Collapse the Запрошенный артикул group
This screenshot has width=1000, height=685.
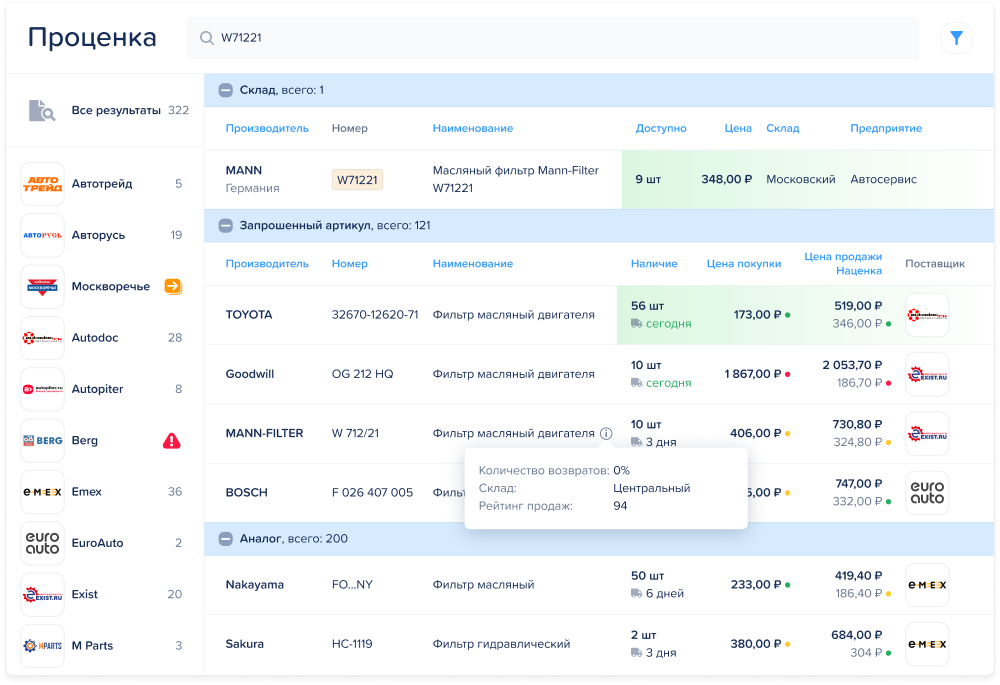pos(226,226)
